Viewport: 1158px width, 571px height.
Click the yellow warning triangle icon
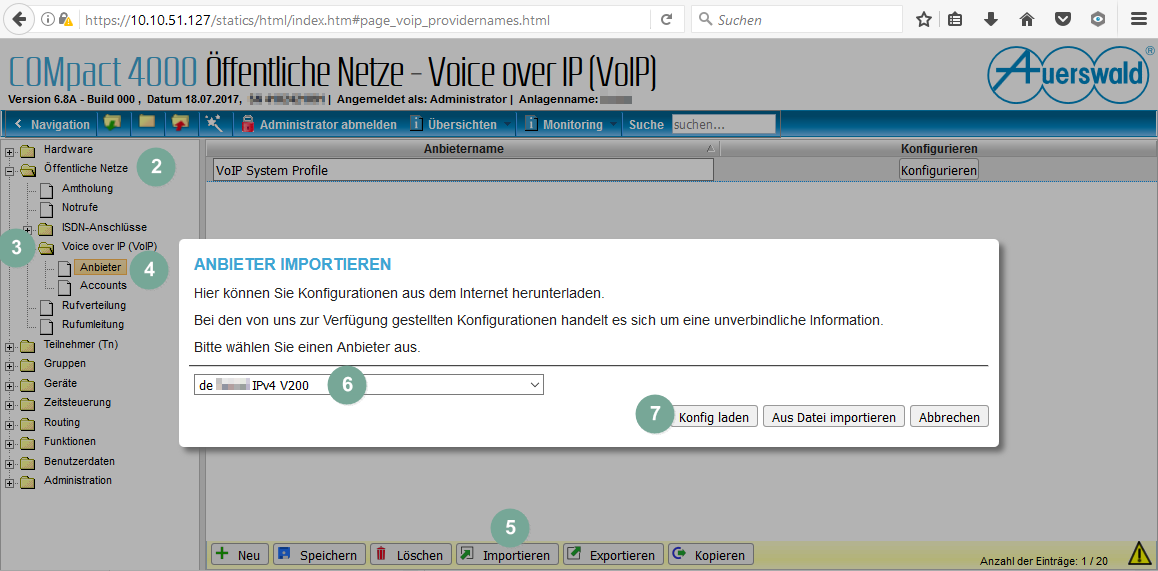(1139, 553)
